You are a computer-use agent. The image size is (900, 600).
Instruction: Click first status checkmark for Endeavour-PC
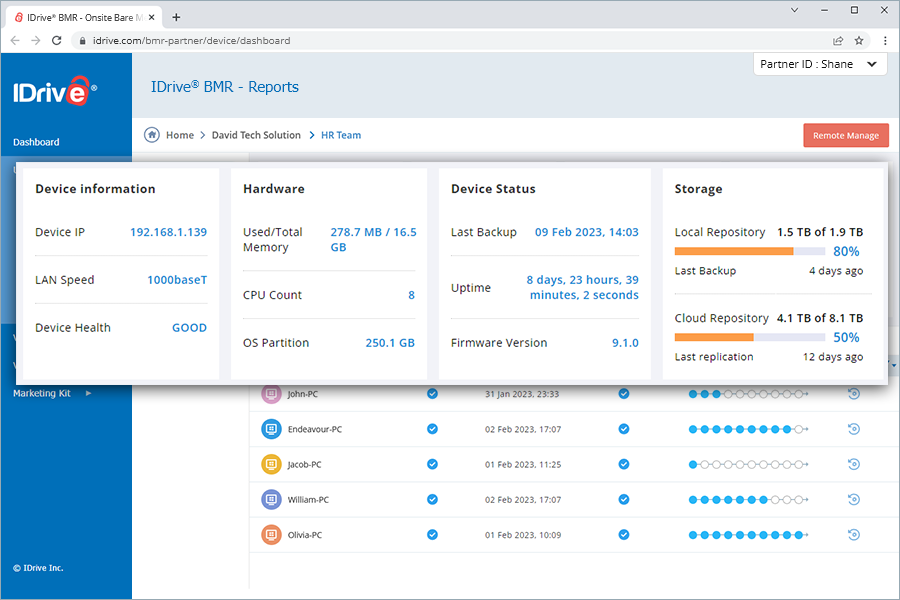point(432,429)
